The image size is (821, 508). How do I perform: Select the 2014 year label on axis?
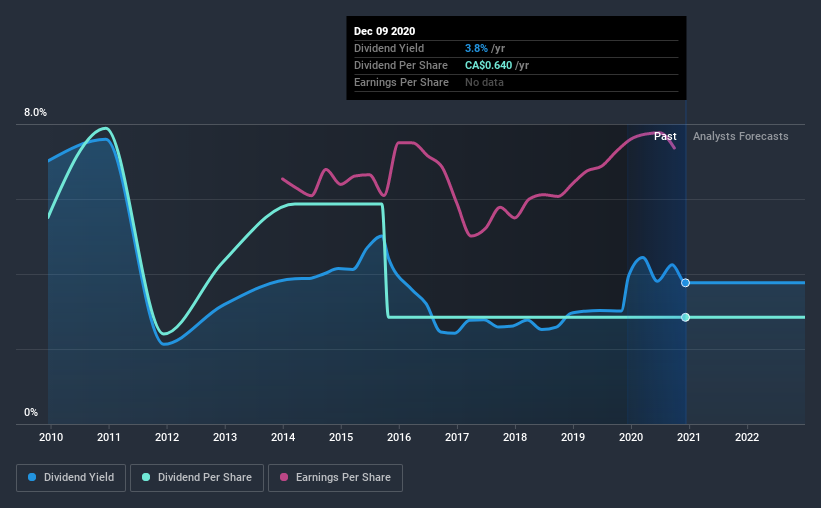tap(283, 437)
